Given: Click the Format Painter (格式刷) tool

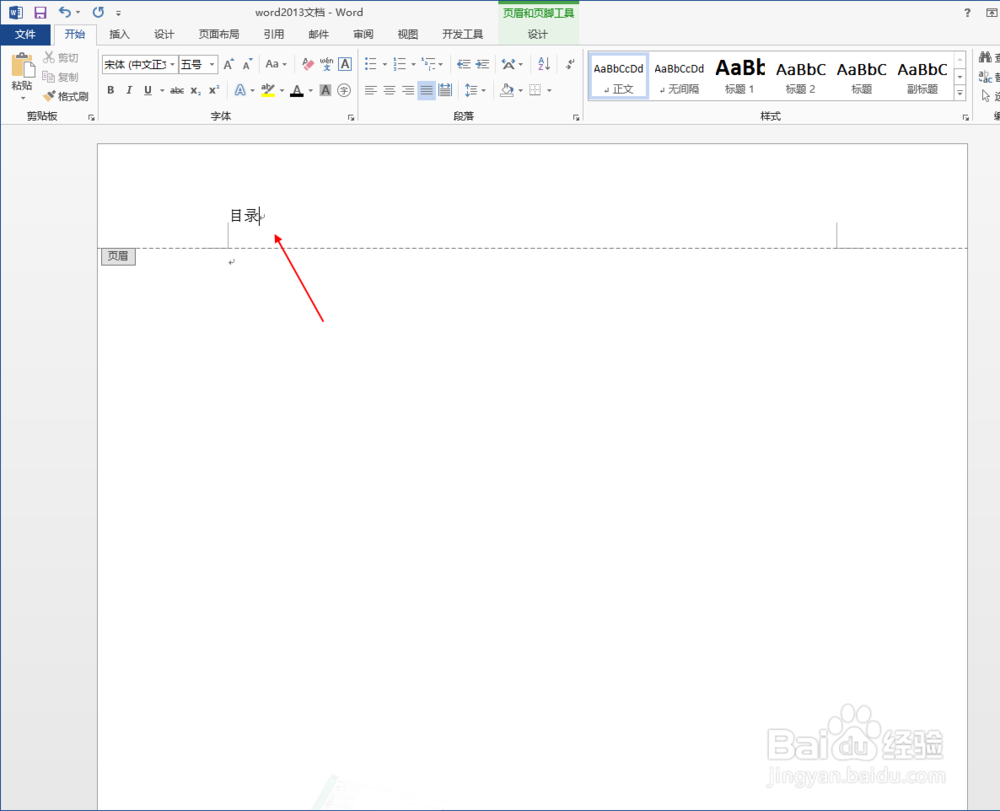Looking at the screenshot, I should click(66, 96).
